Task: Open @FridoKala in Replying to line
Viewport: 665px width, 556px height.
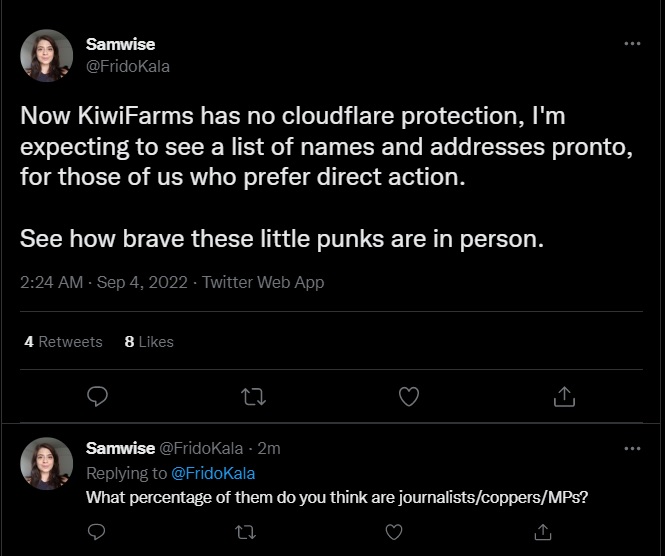Action: tap(215, 473)
